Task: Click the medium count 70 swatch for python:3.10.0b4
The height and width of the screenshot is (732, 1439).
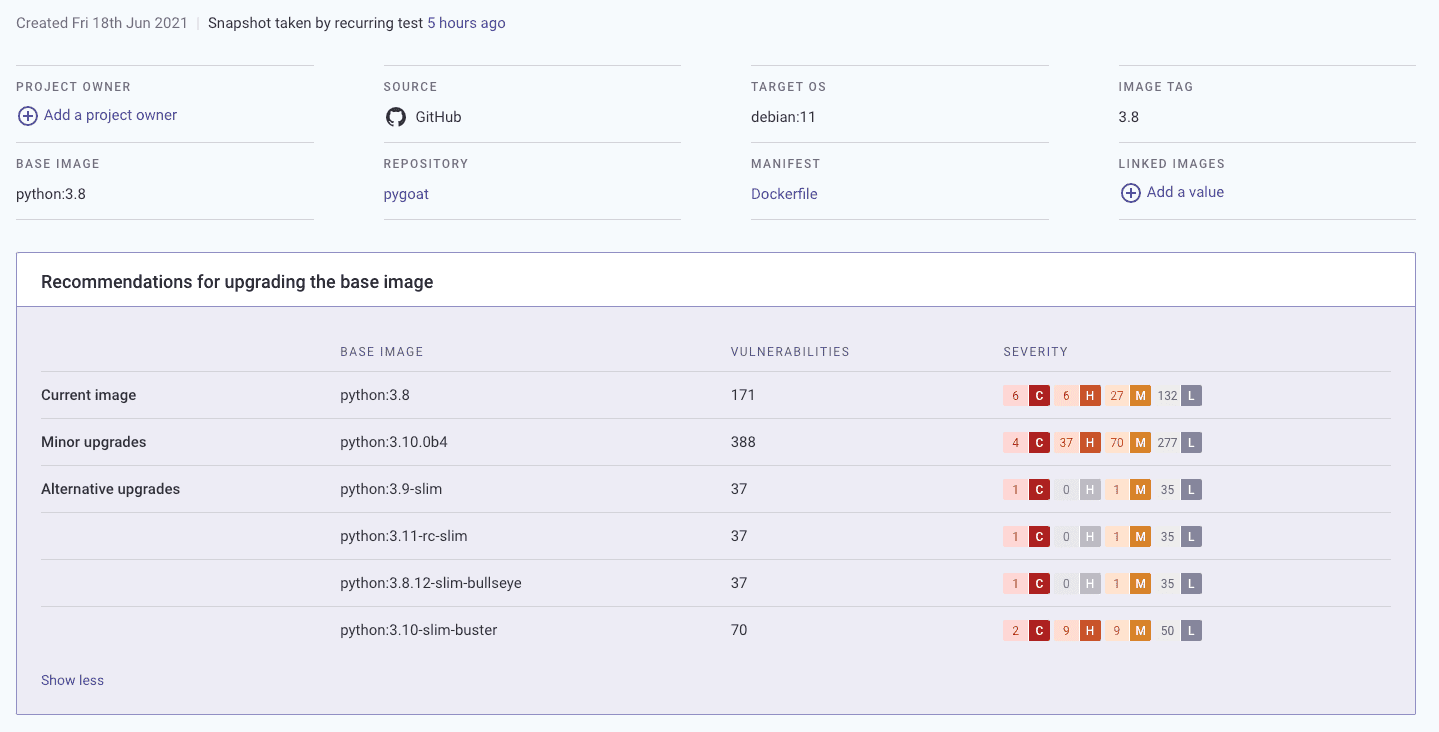Action: click(1116, 443)
